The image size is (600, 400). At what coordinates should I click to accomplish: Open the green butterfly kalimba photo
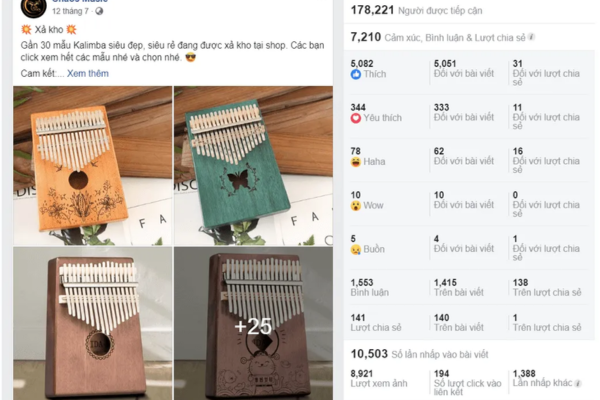(253, 165)
